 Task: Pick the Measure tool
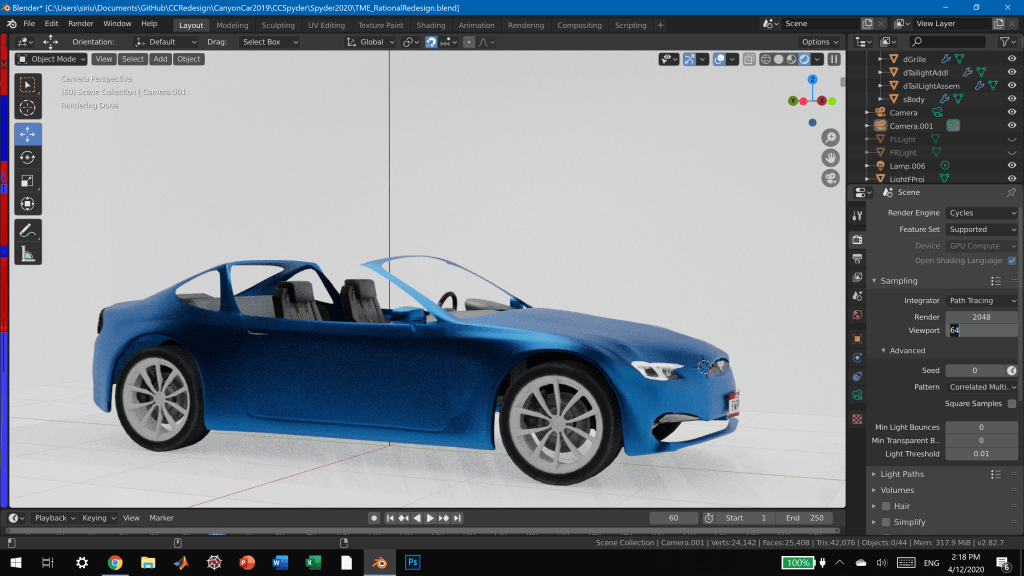pyautogui.click(x=28, y=255)
